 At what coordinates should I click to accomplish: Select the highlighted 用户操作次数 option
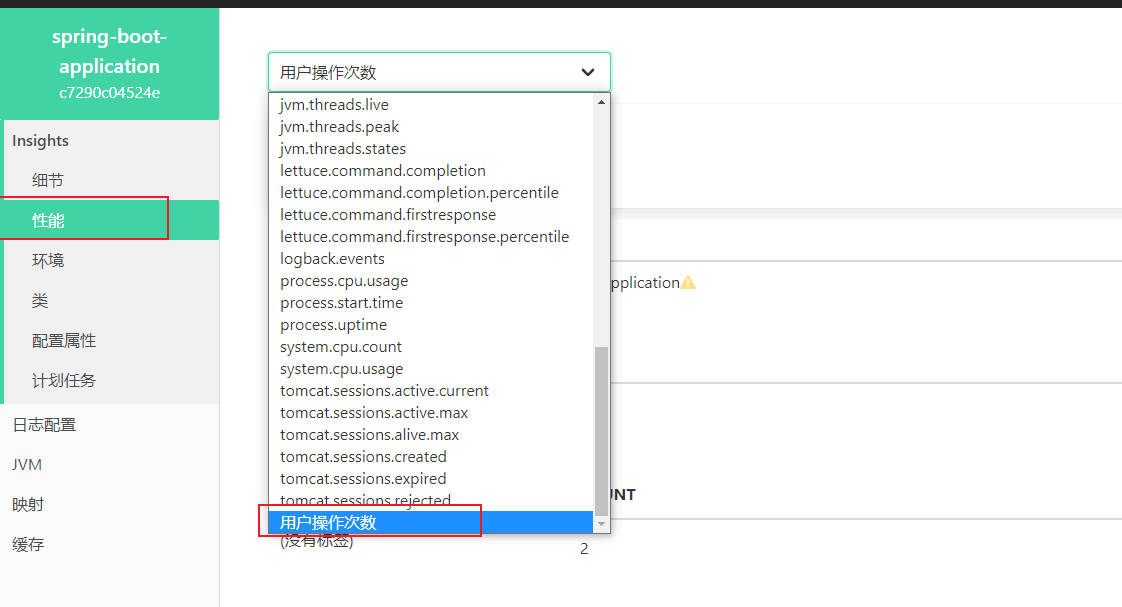[329, 522]
